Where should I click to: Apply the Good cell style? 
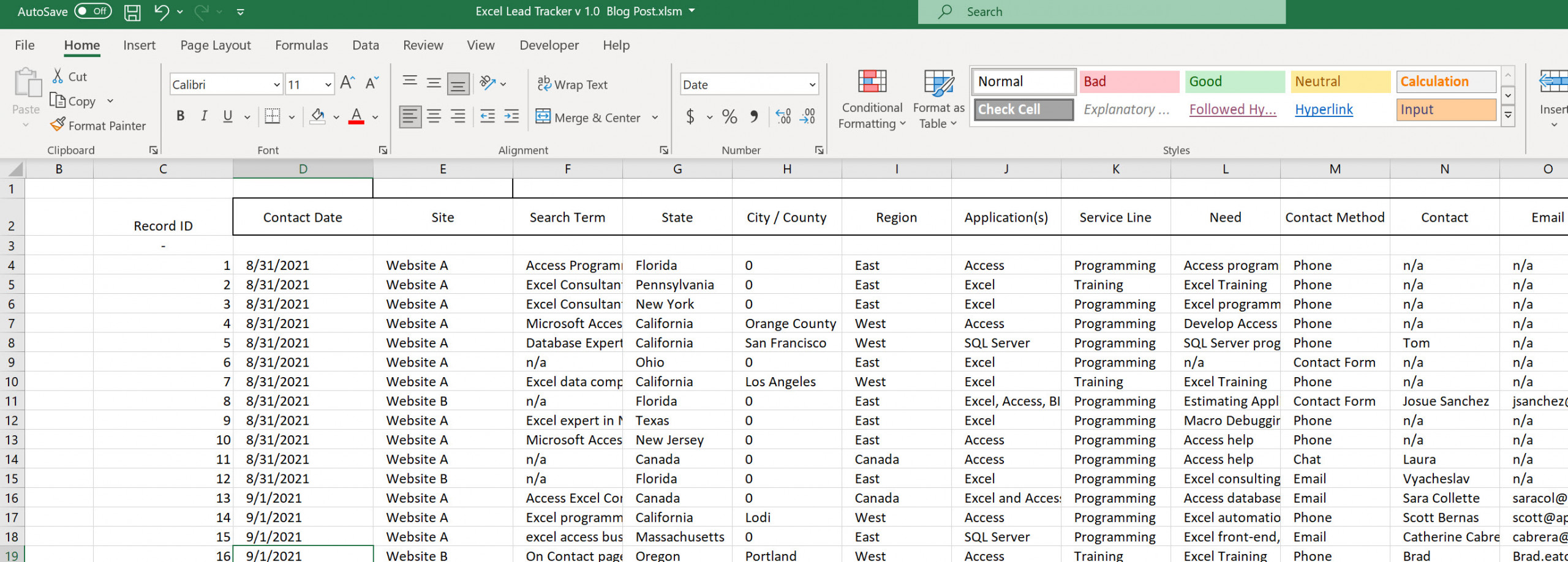pyautogui.click(x=1235, y=81)
